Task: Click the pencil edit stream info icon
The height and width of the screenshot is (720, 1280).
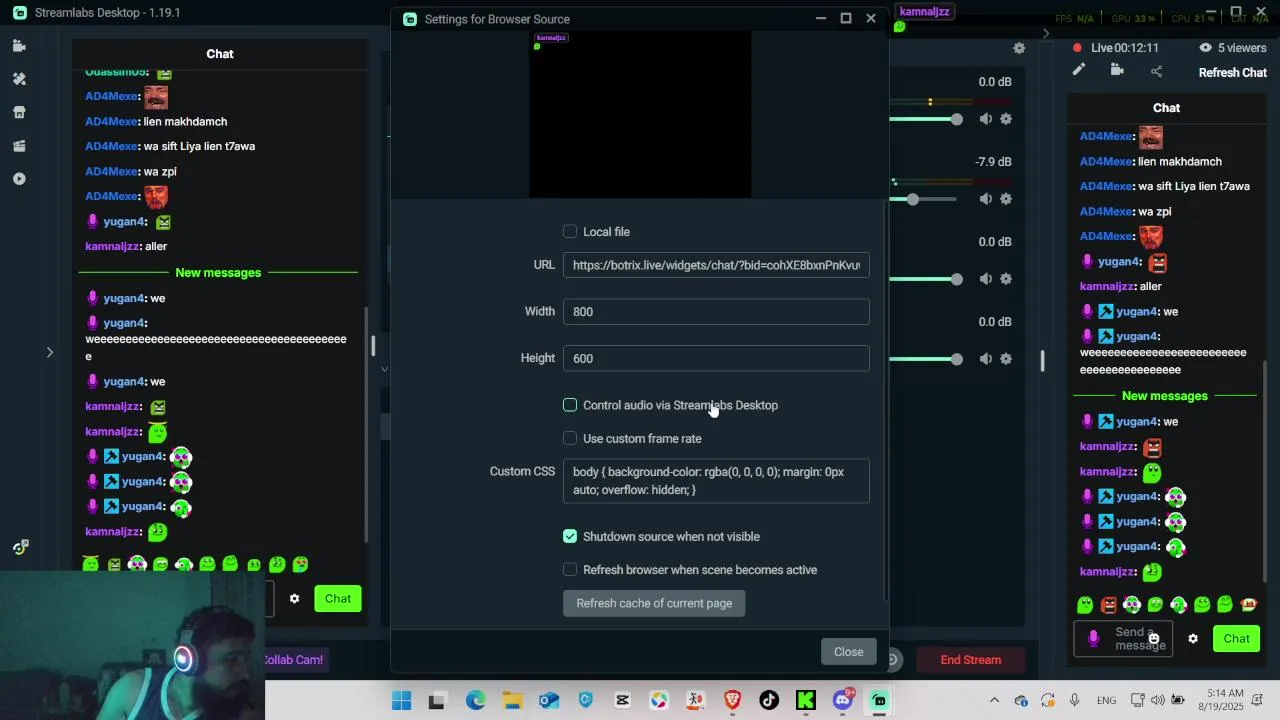Action: 1078,70
